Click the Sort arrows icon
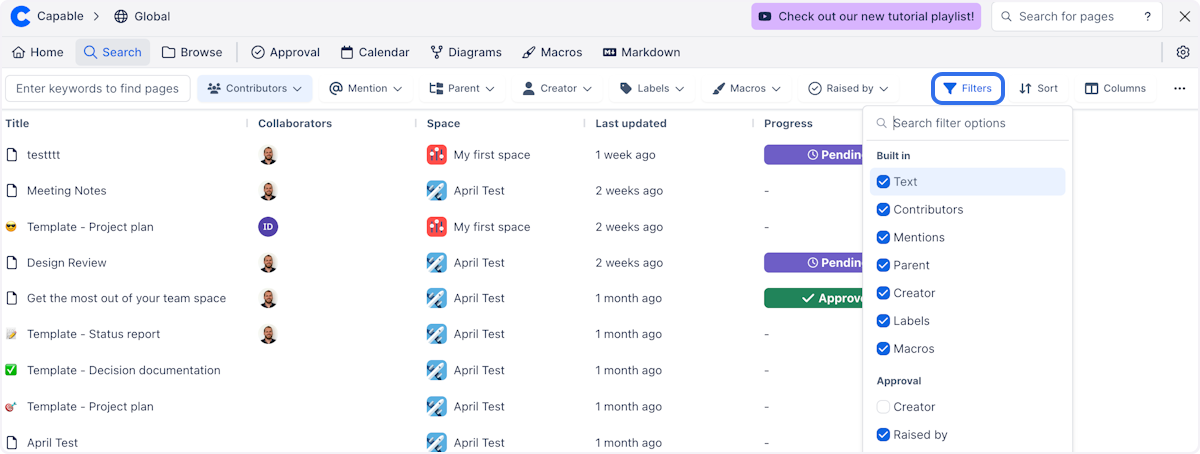The image size is (1200, 454). [1025, 88]
